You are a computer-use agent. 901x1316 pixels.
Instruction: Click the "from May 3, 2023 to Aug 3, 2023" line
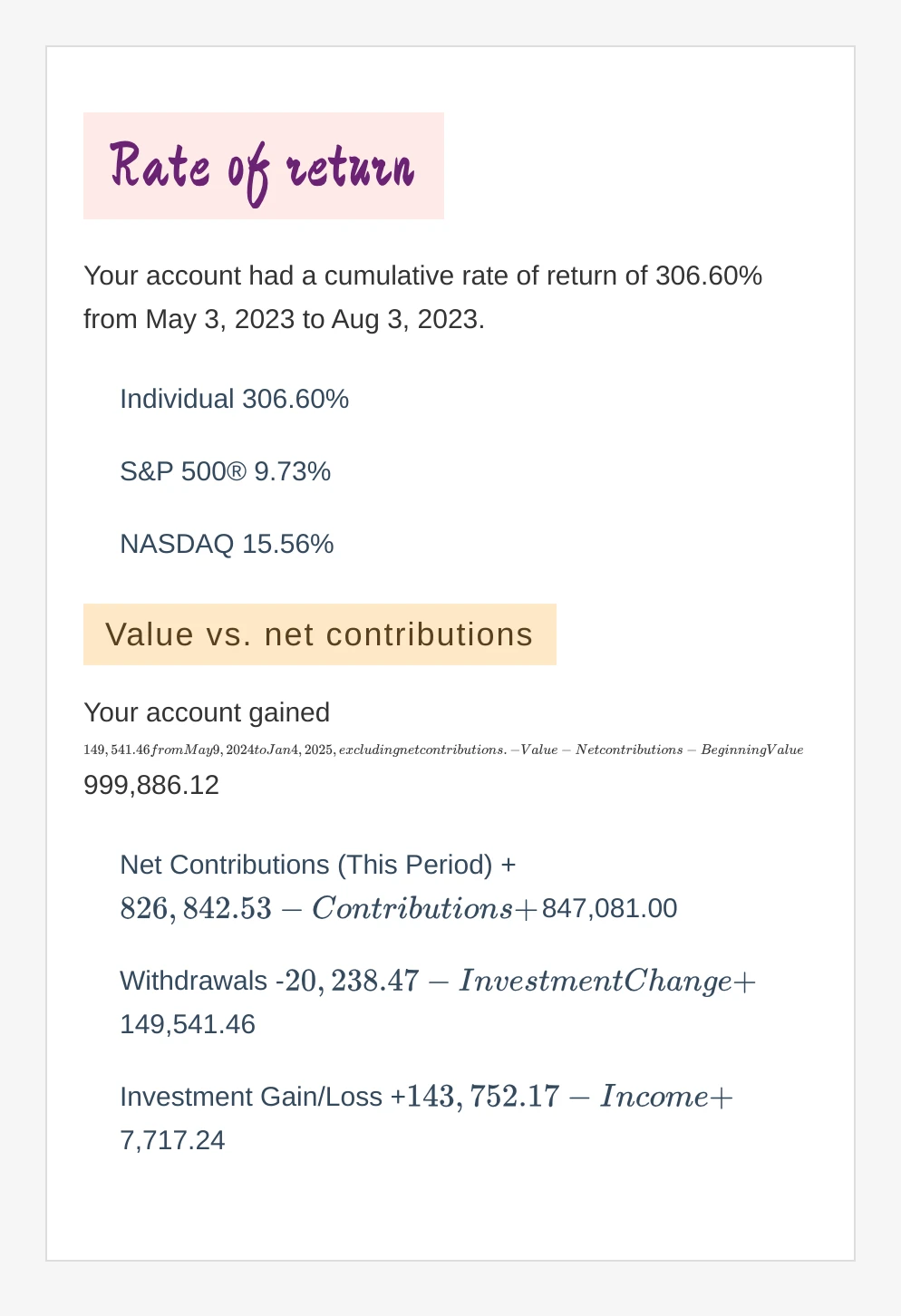[x=284, y=319]
